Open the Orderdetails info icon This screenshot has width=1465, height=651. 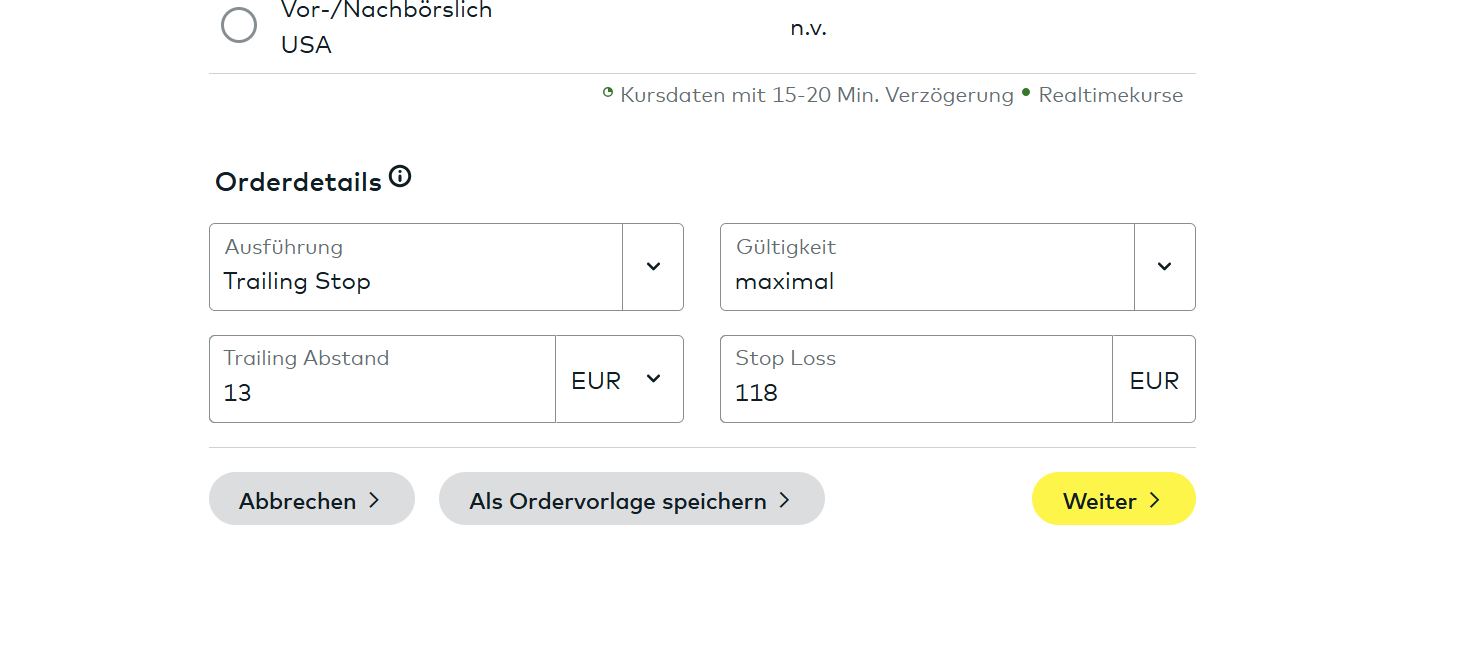[400, 178]
